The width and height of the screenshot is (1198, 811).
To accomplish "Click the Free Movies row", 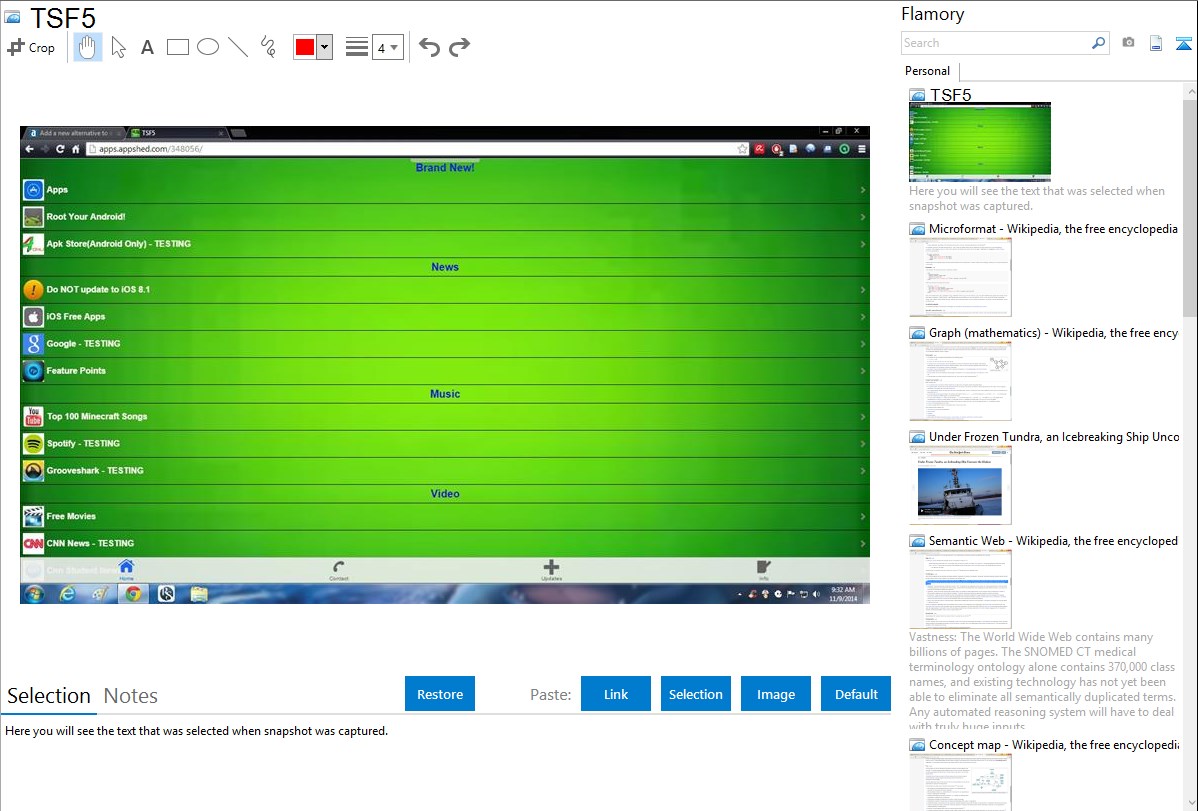I will tap(445, 517).
